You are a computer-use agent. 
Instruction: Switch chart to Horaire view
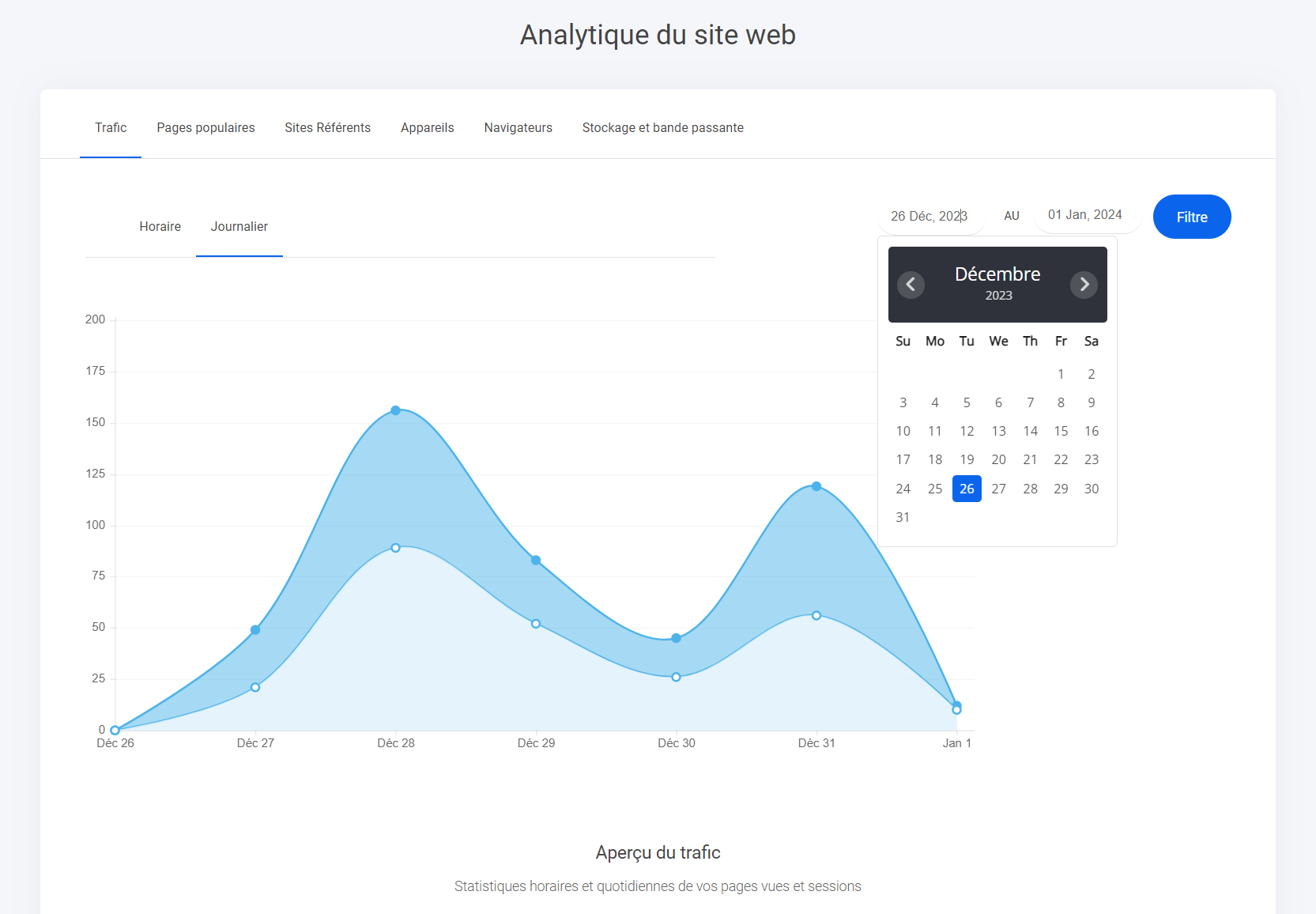point(160,227)
